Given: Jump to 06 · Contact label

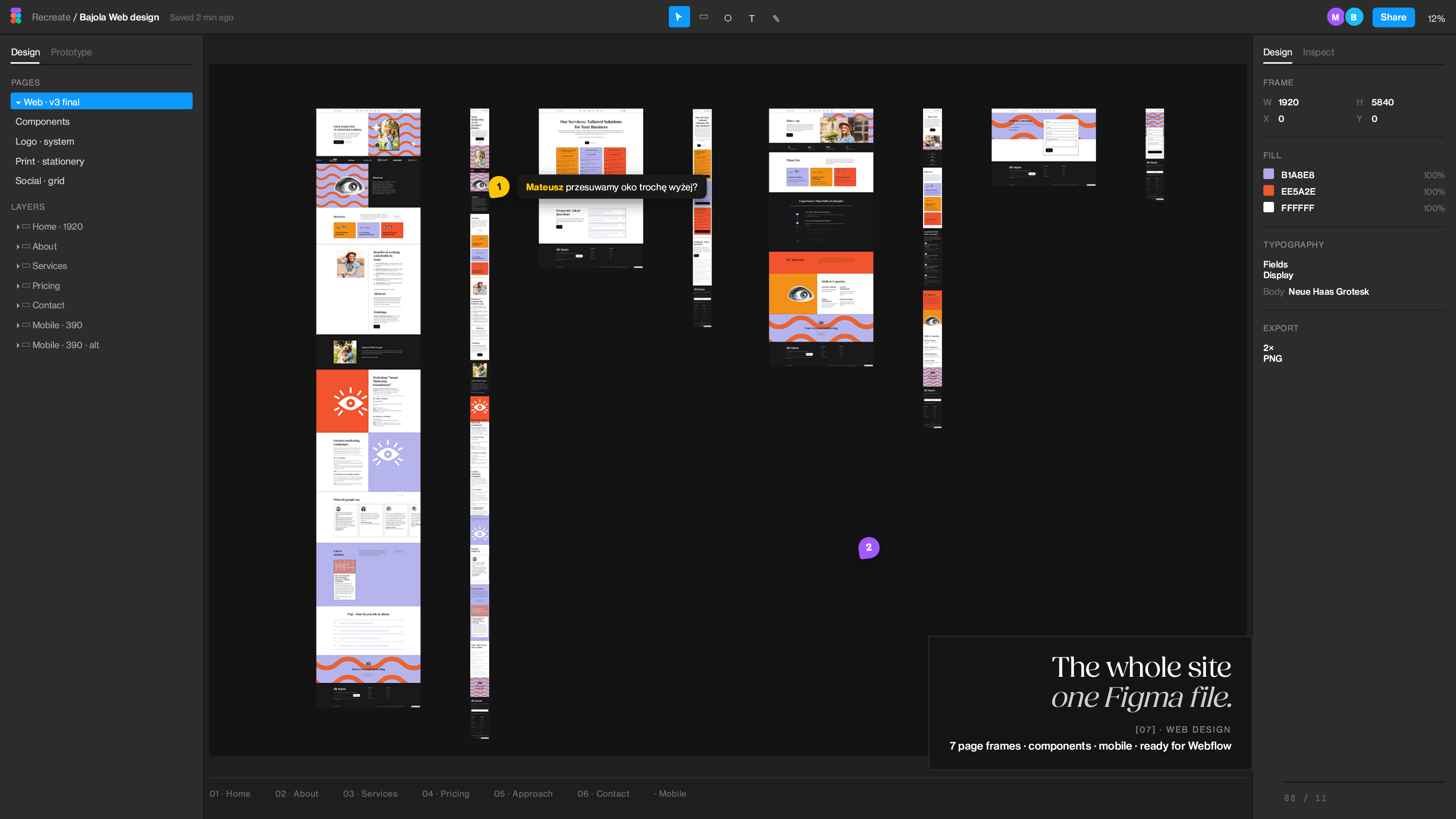Looking at the screenshot, I should (604, 794).
